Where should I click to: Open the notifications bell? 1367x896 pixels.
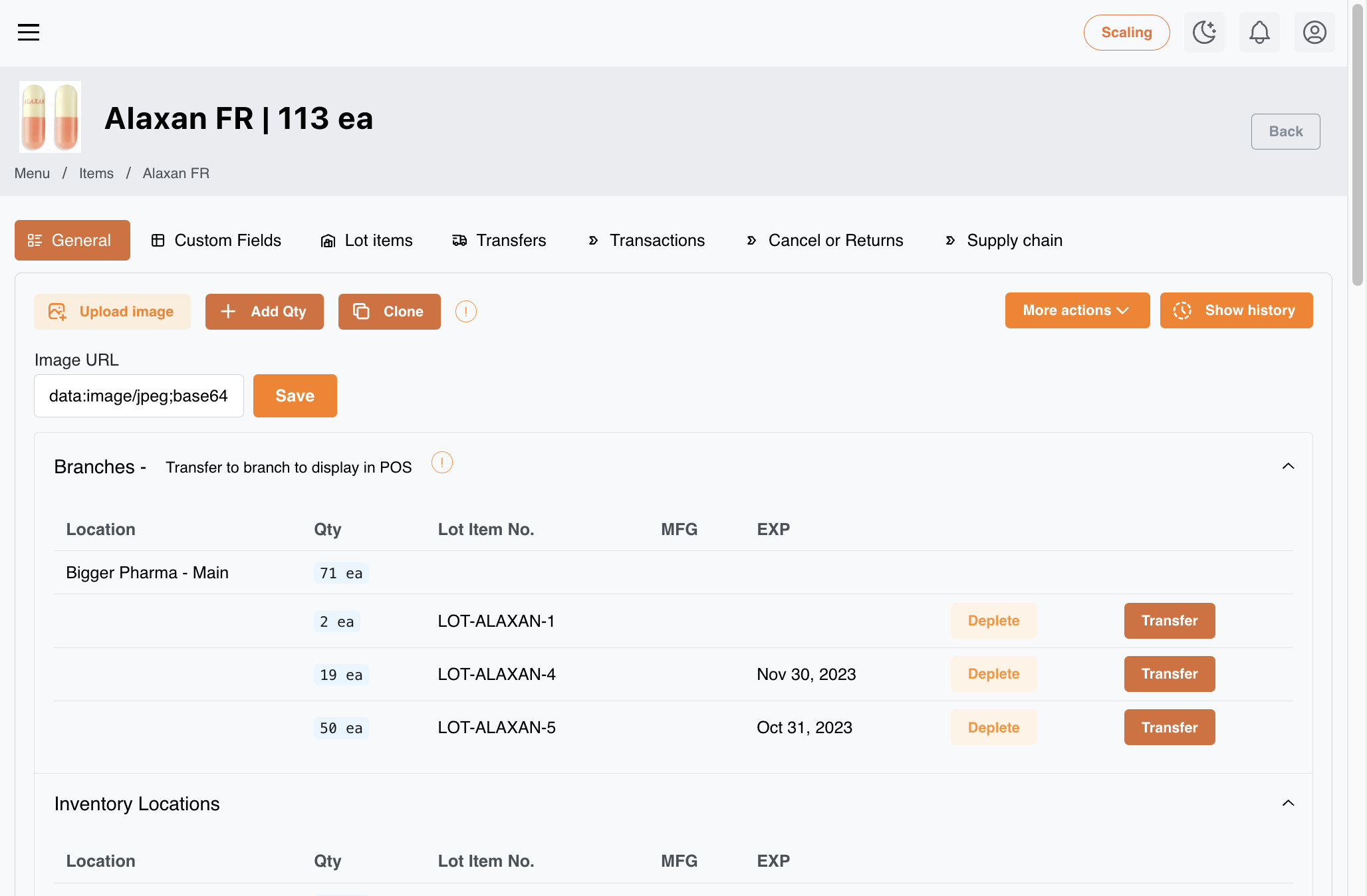tap(1259, 32)
